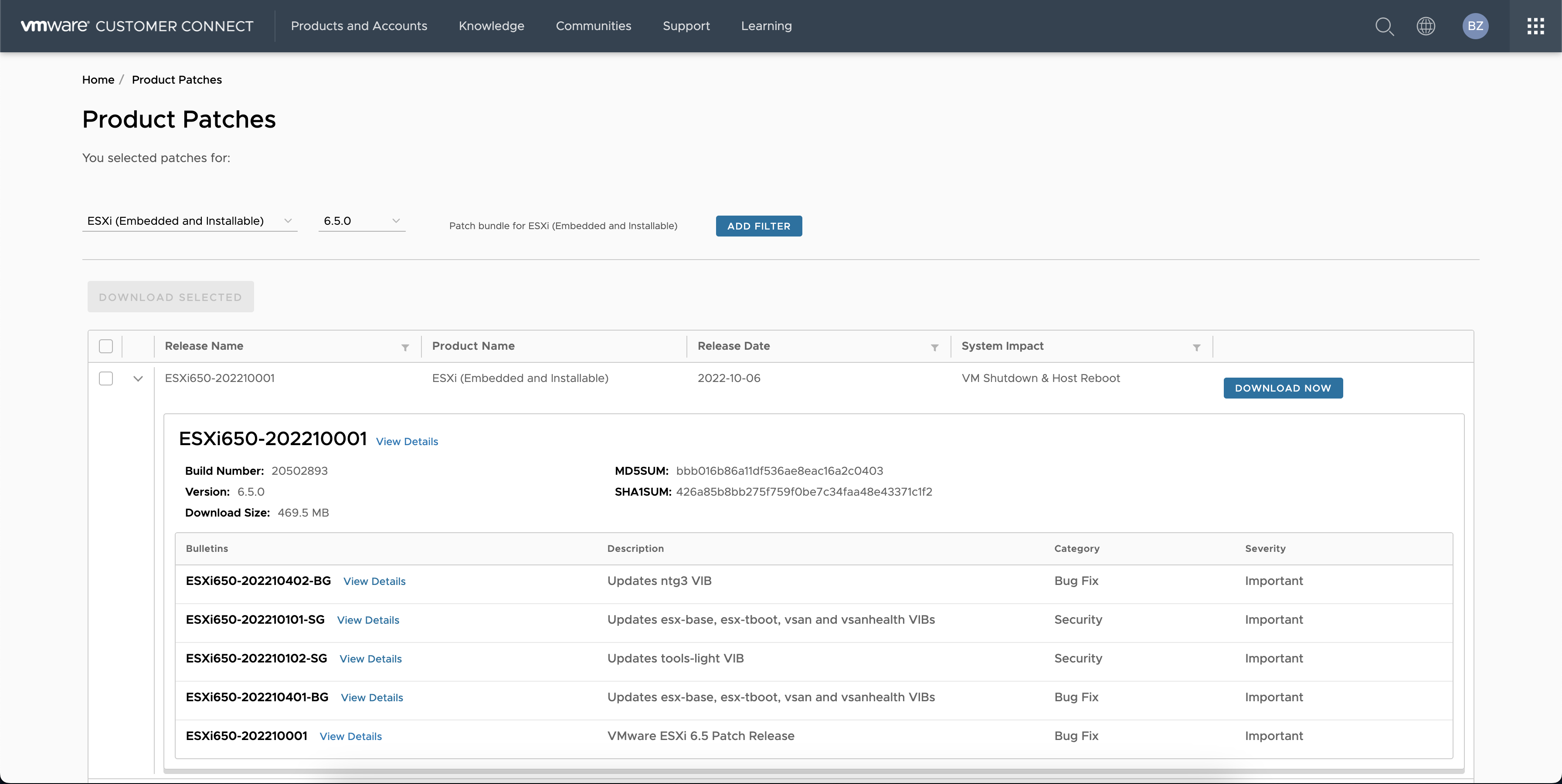Open the globe language selector

1426,26
